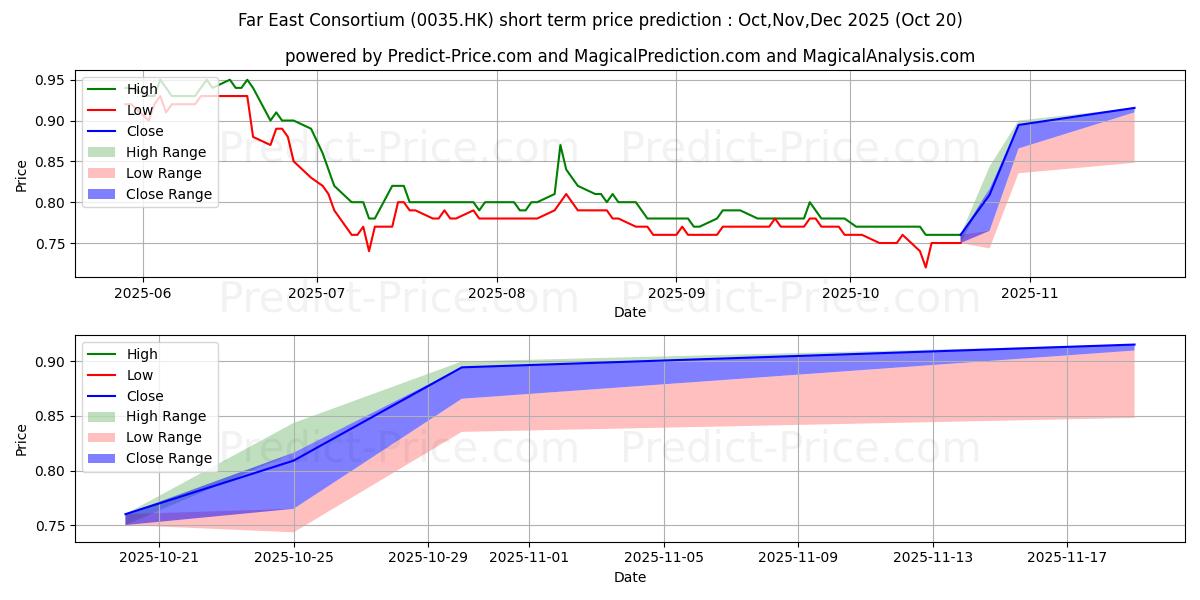Click the Low Range swatch in bottom legend
The height and width of the screenshot is (600, 1200).
[x=104, y=437]
